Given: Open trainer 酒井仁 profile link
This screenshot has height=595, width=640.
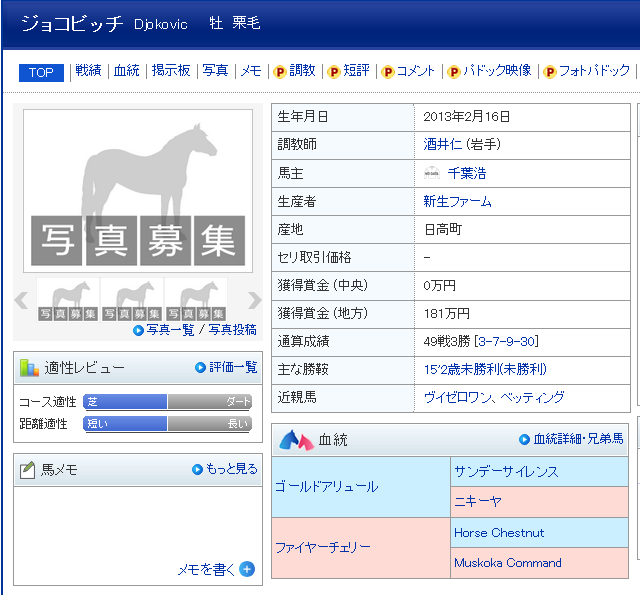Looking at the screenshot, I should pos(449,144).
